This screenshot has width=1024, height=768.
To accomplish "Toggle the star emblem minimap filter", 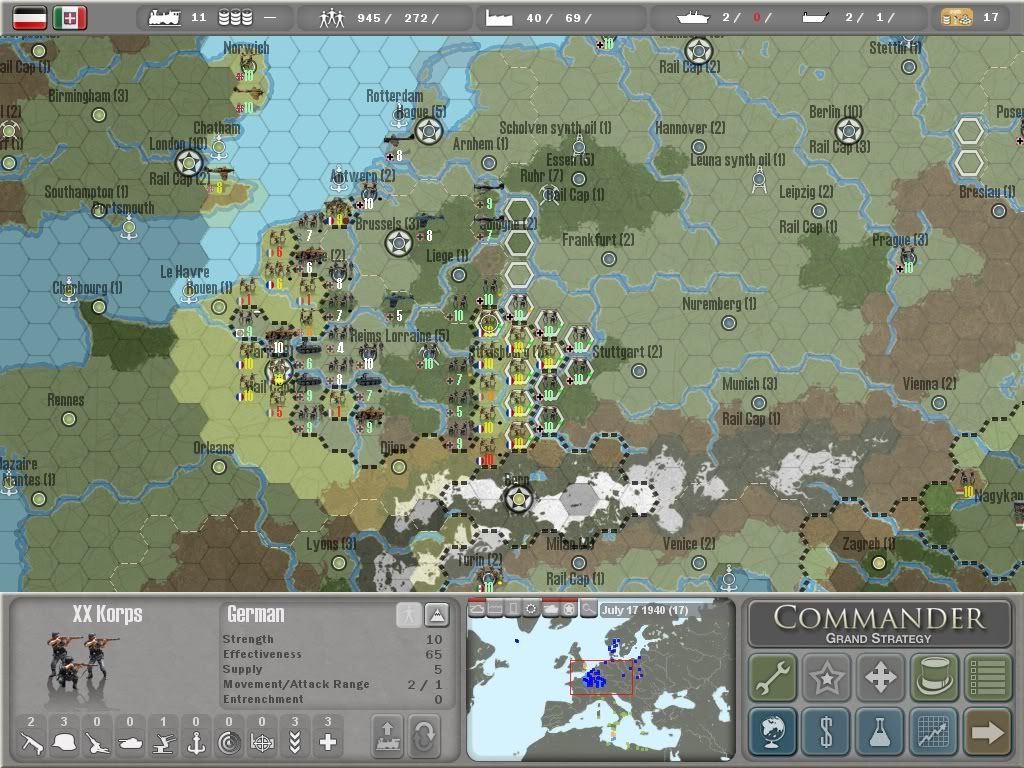I will pyautogui.click(x=569, y=609).
